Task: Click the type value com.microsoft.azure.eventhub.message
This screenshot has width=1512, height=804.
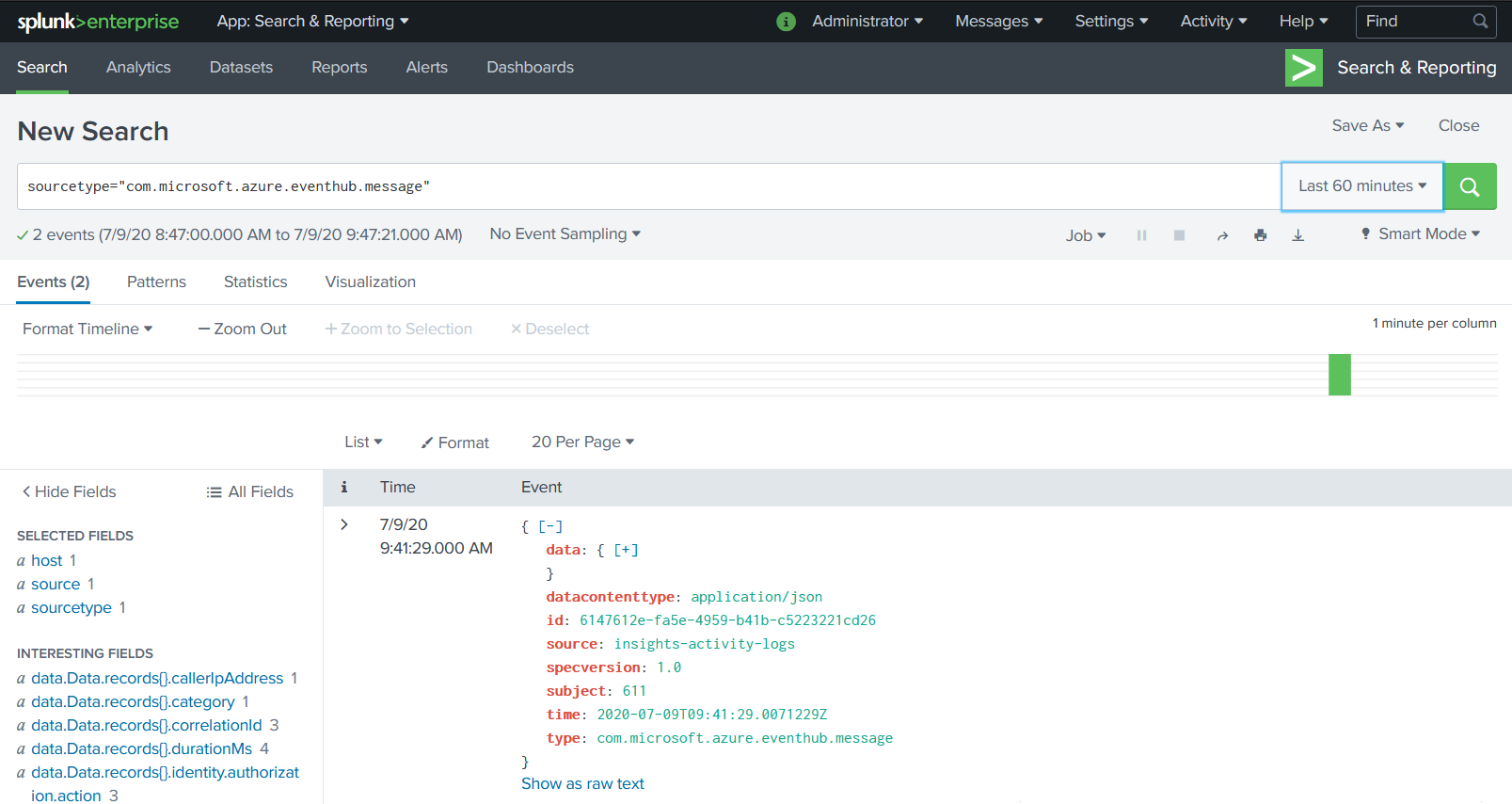Action: point(745,738)
